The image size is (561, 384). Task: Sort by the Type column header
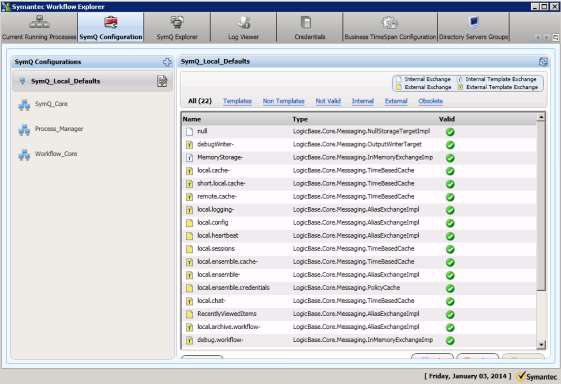(300, 119)
